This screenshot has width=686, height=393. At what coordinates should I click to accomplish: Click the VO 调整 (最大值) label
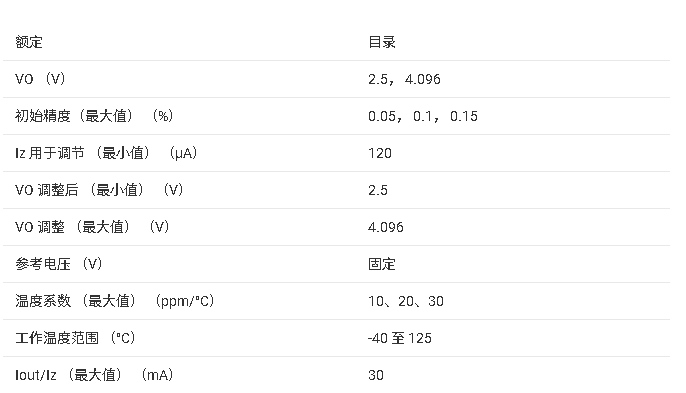(92, 227)
